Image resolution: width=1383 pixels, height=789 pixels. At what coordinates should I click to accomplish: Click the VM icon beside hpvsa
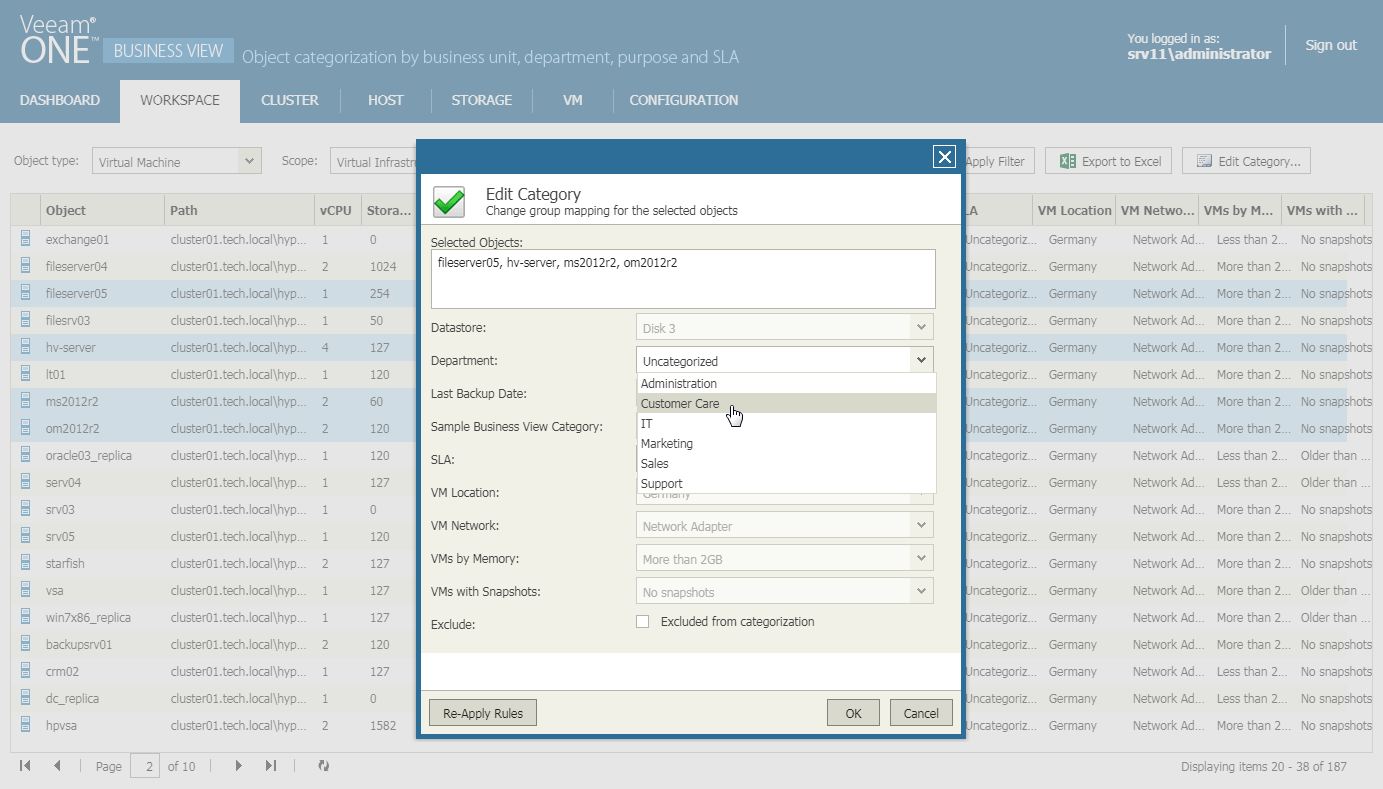coord(26,726)
